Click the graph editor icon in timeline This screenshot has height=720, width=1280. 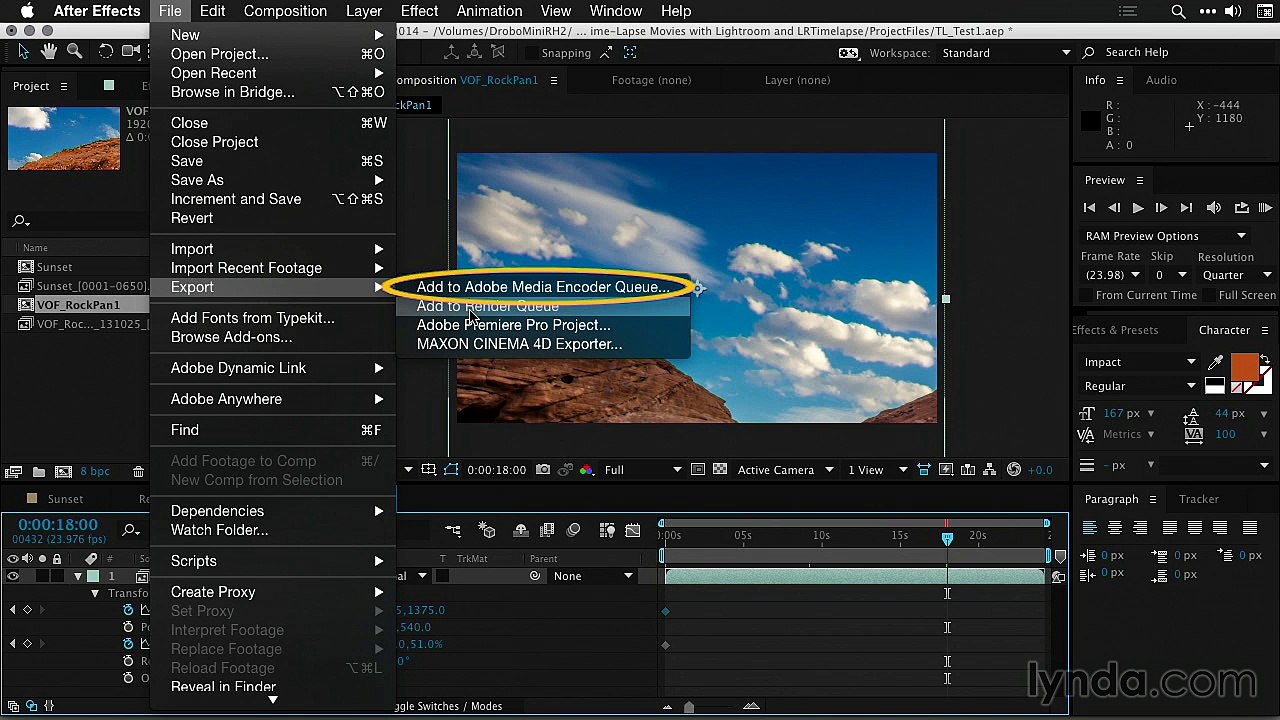pyautogui.click(x=632, y=530)
